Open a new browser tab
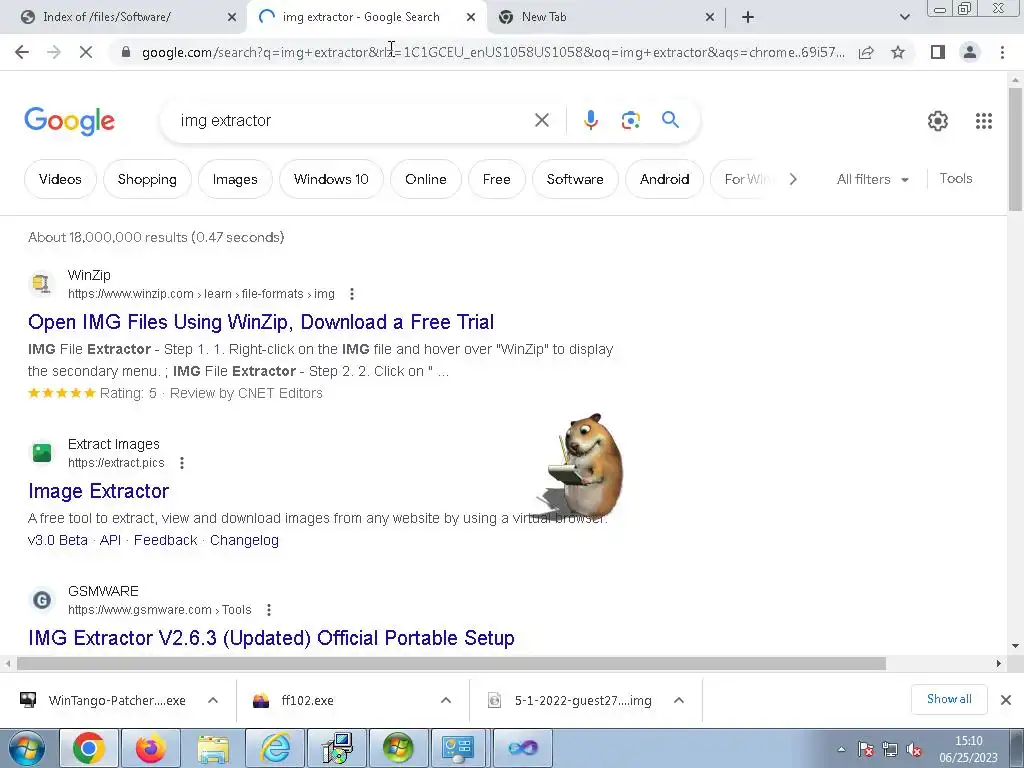This screenshot has width=1024, height=768. 748,17
